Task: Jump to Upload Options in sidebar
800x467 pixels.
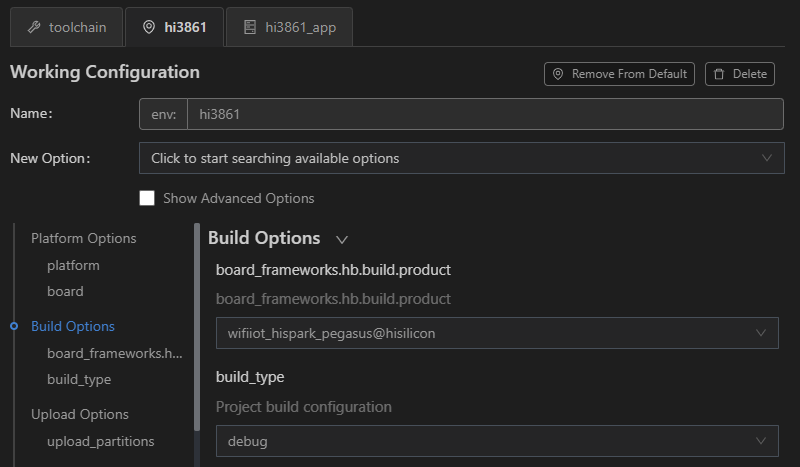Action: (80, 414)
